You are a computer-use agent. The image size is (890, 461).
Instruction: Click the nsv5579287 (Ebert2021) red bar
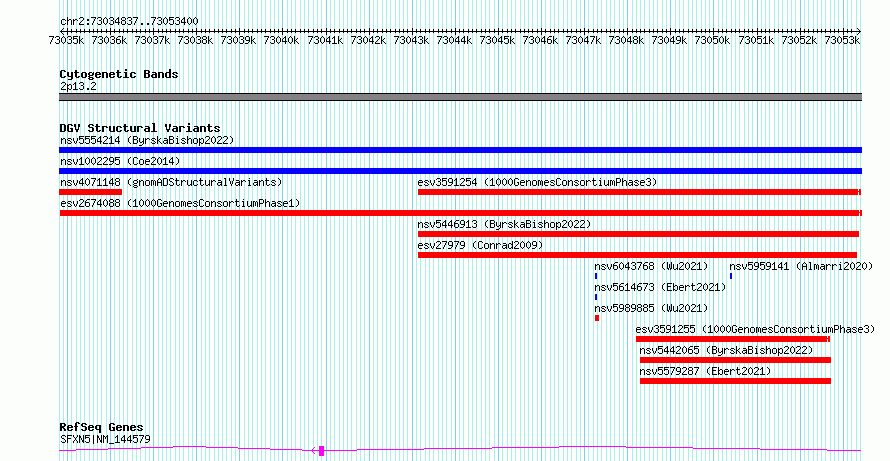click(735, 381)
